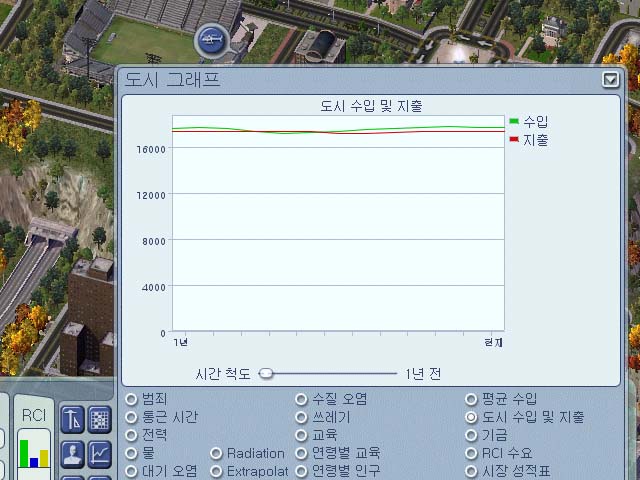Click the 16000 axis label
This screenshot has height=480, width=640.
point(151,149)
